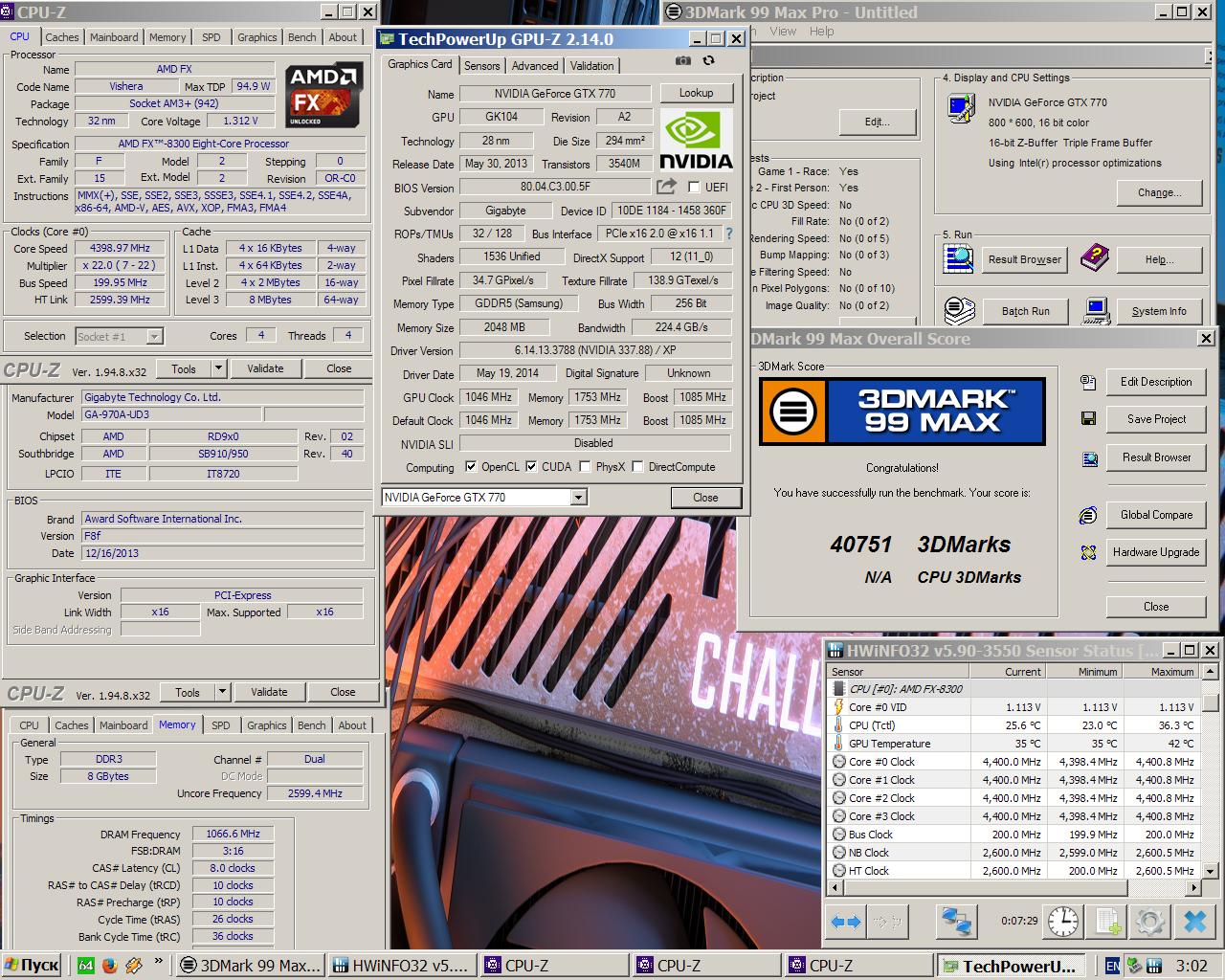Click the Edit Description document icon
The height and width of the screenshot is (980, 1225).
1088,382
